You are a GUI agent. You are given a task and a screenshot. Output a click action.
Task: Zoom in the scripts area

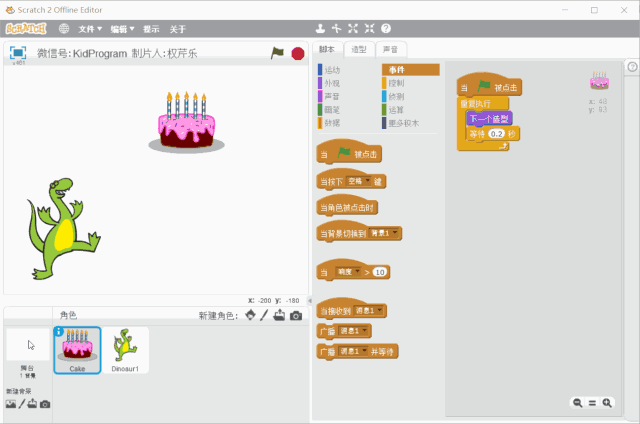point(606,403)
